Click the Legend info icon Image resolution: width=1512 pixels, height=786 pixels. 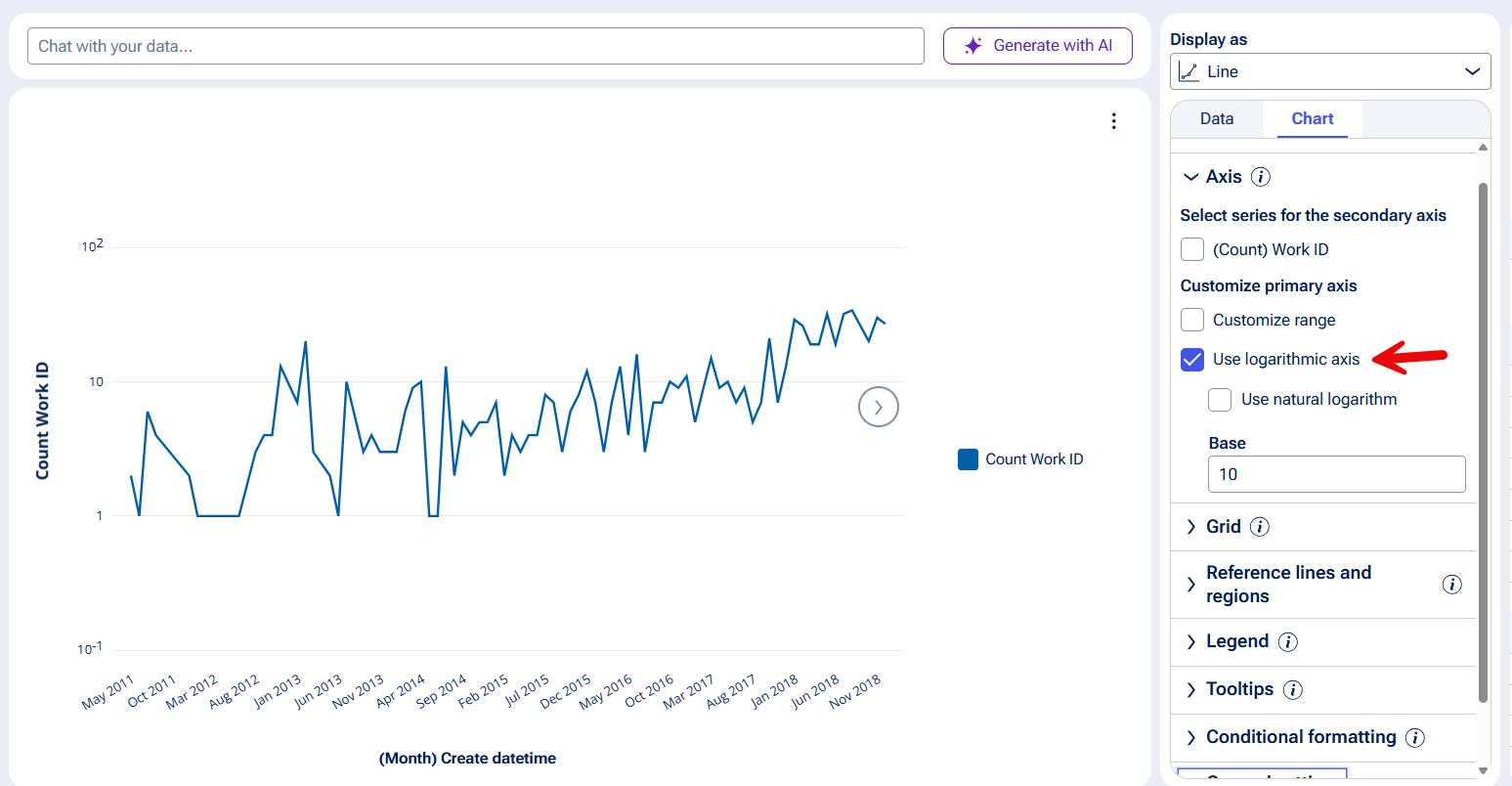[1288, 642]
